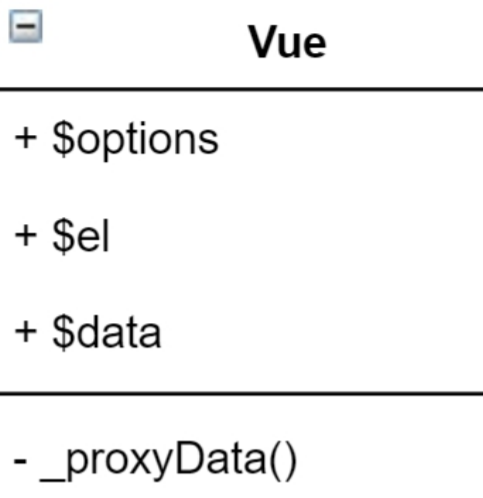Screen dimensions: 483x498
Task: Click blank space between $data and lower divider
Action: pos(241,372)
